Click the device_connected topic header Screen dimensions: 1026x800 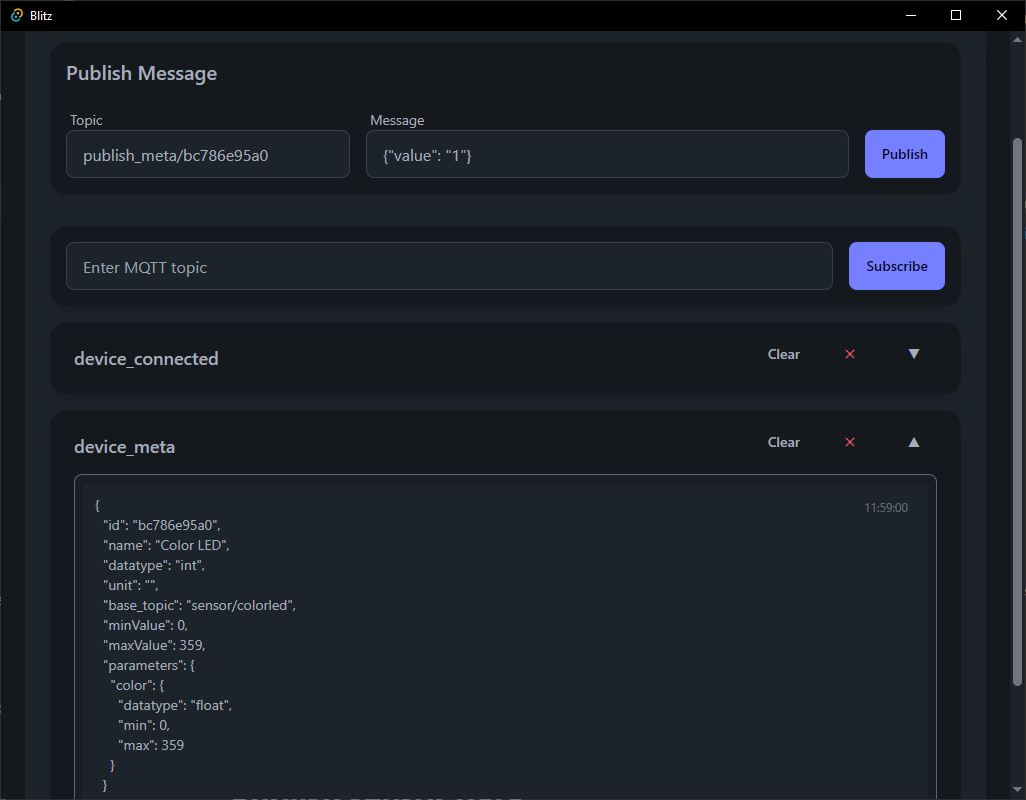[146, 359]
